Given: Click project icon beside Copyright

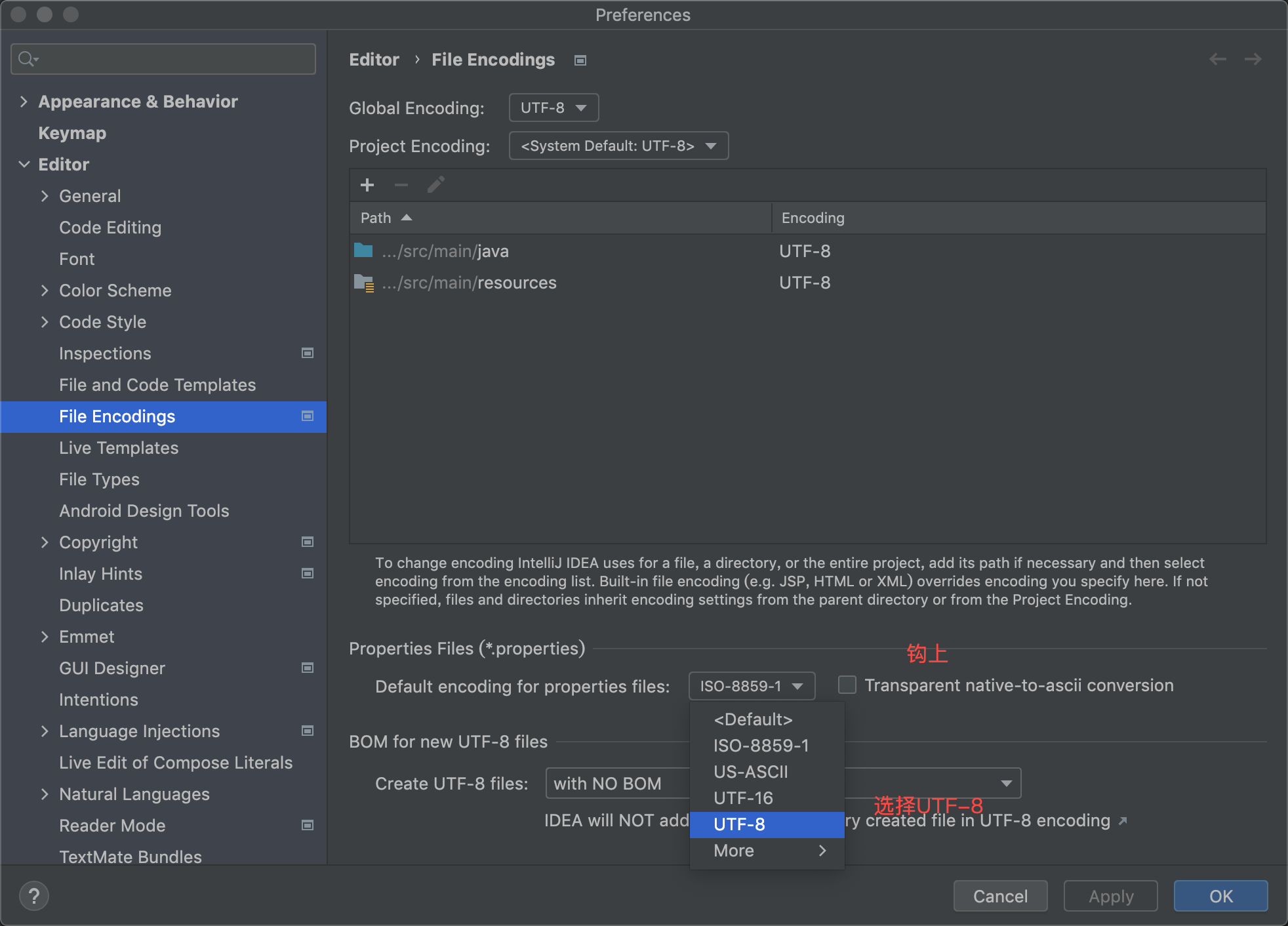Looking at the screenshot, I should tap(307, 542).
